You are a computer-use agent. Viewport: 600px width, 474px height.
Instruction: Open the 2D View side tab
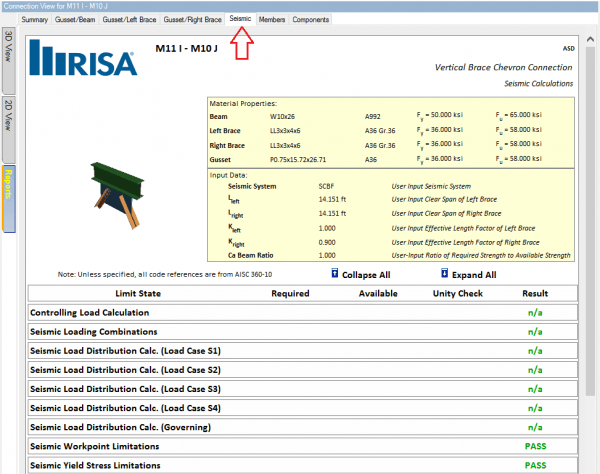tap(9, 116)
